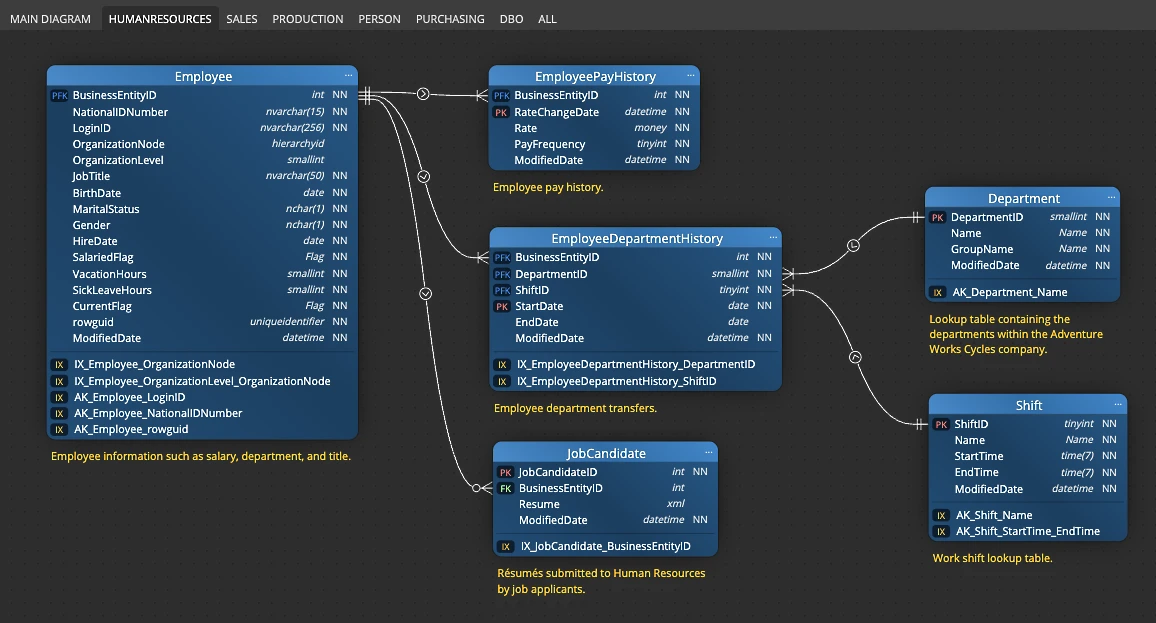This screenshot has height=623, width=1156.
Task: Select the Employee information description note
Action: pos(201,456)
